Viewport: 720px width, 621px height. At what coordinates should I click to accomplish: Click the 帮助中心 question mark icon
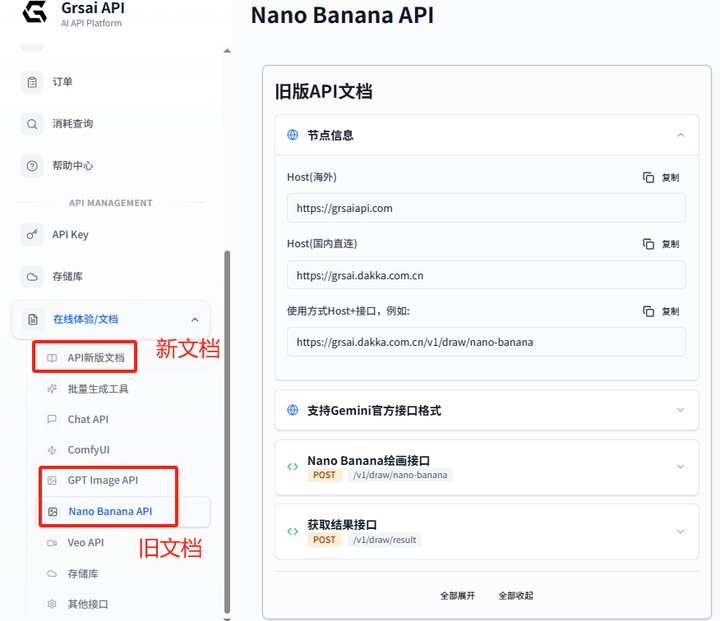pos(32,166)
